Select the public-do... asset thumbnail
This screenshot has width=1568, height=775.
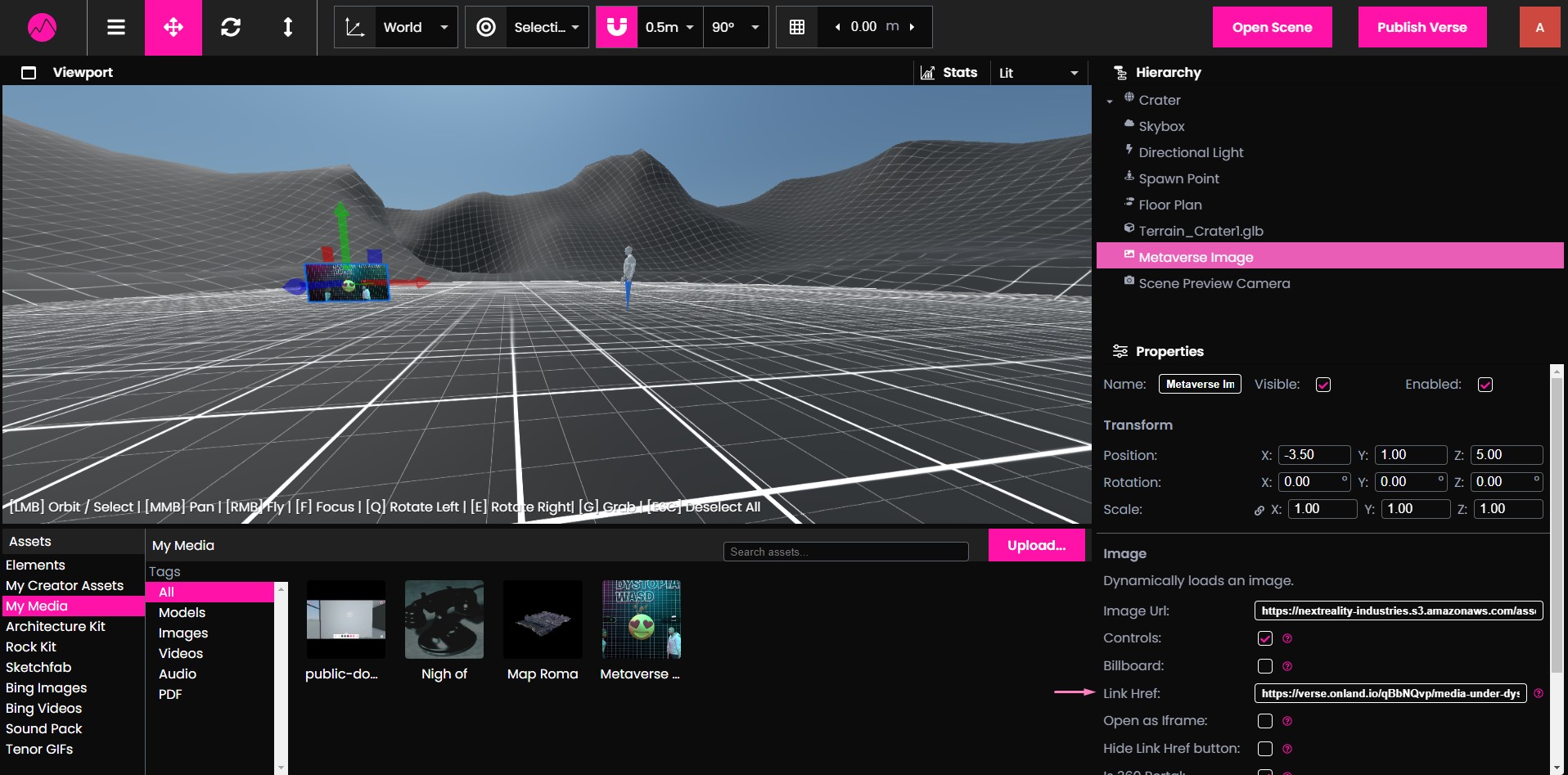(345, 620)
